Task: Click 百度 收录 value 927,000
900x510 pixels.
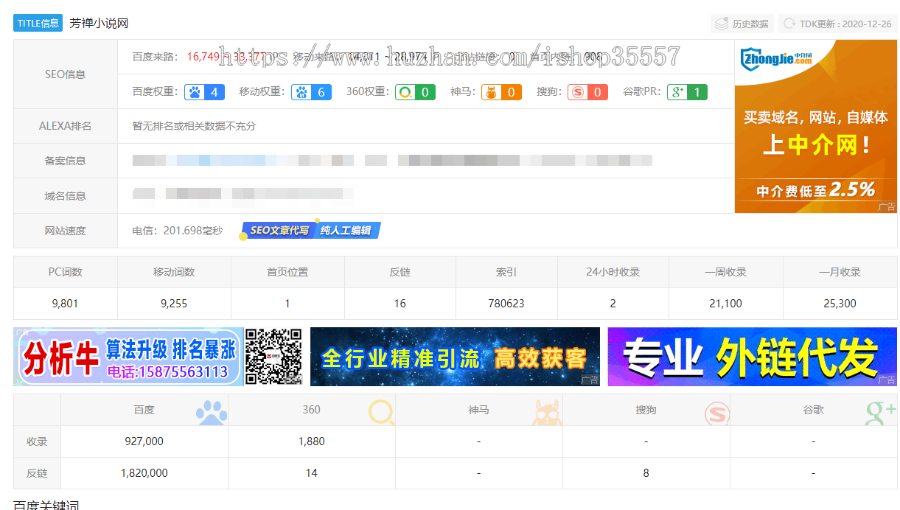Action: pyautogui.click(x=144, y=441)
